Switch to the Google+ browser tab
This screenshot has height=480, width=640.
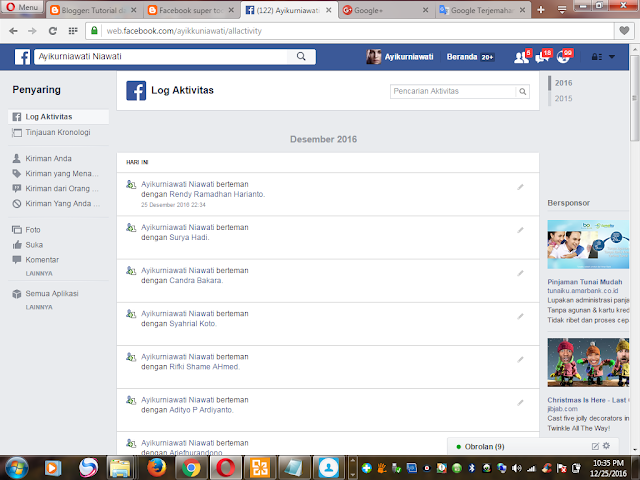pyautogui.click(x=386, y=10)
